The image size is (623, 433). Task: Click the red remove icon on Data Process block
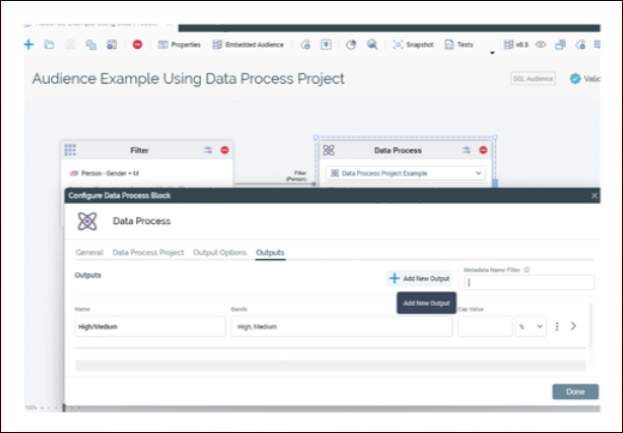coord(483,150)
